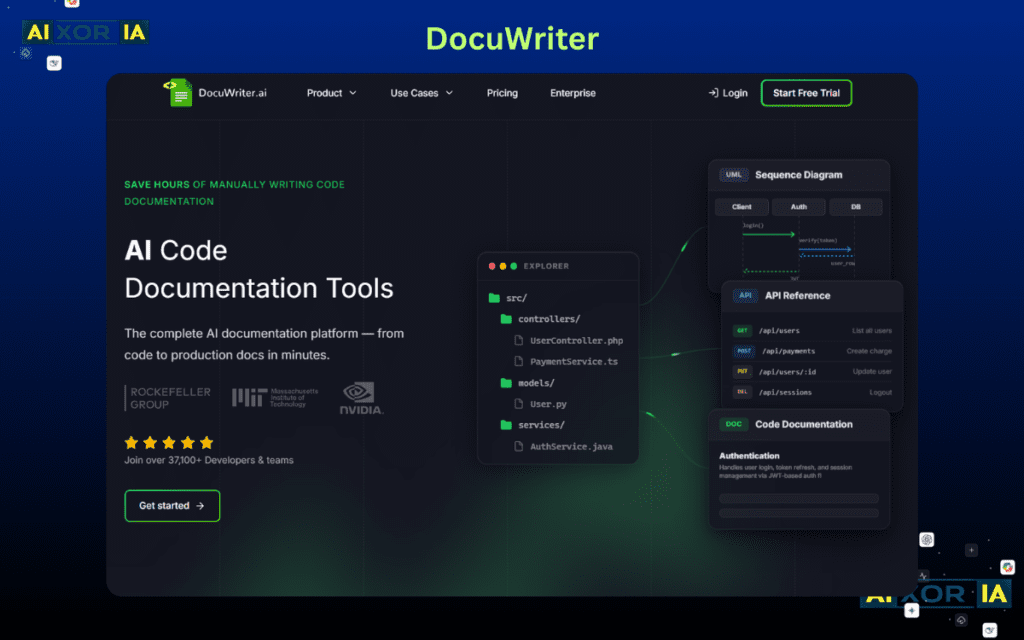The image size is (1024, 640).
Task: Open the Enterprise menu item
Action: (x=572, y=93)
